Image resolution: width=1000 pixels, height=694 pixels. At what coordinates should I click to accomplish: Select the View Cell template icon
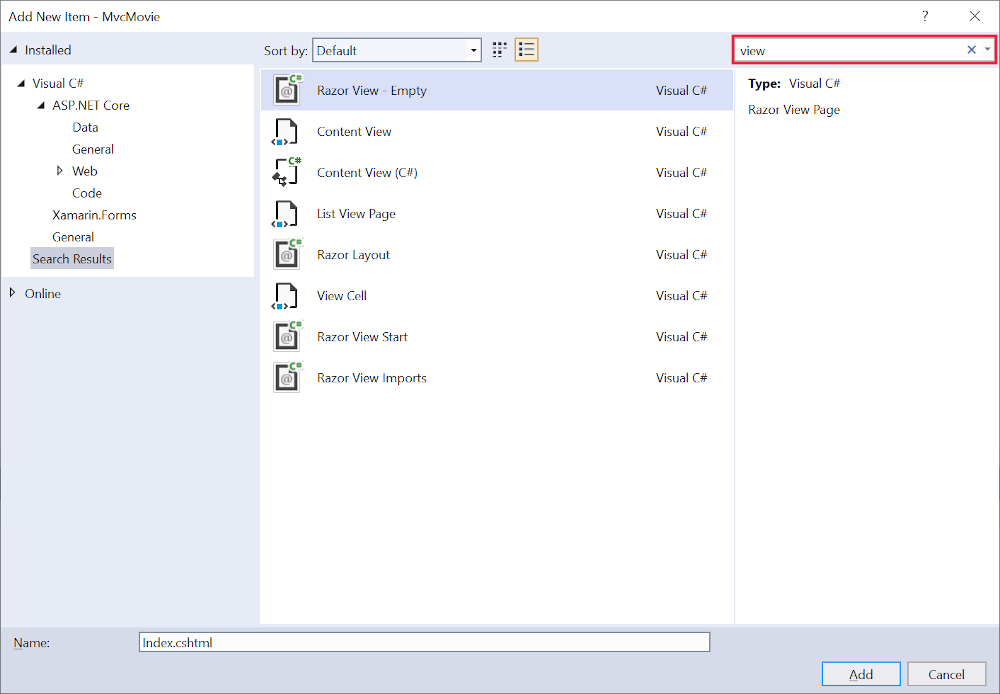tap(286, 296)
